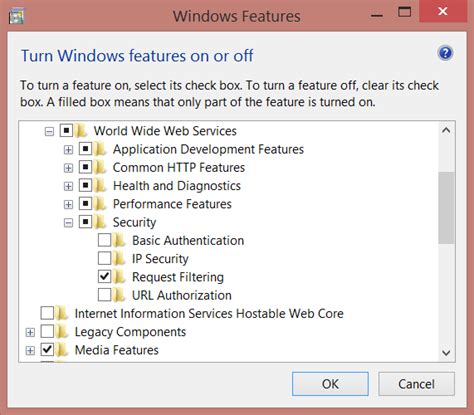Screen dimensions: 474x415
Task: Select the "Legacy Components" label
Action: (130, 332)
